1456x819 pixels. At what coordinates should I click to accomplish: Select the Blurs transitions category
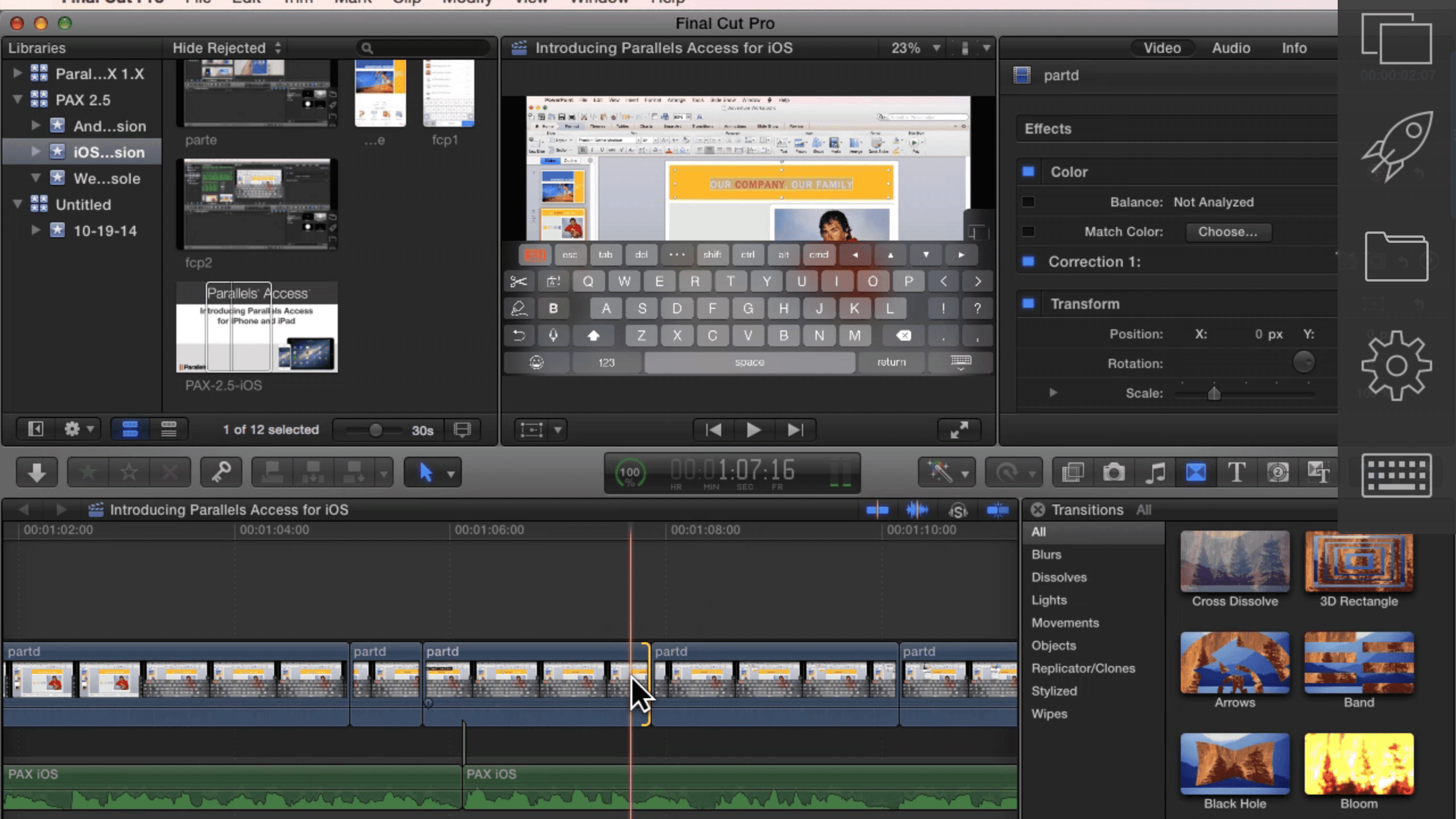point(1046,555)
